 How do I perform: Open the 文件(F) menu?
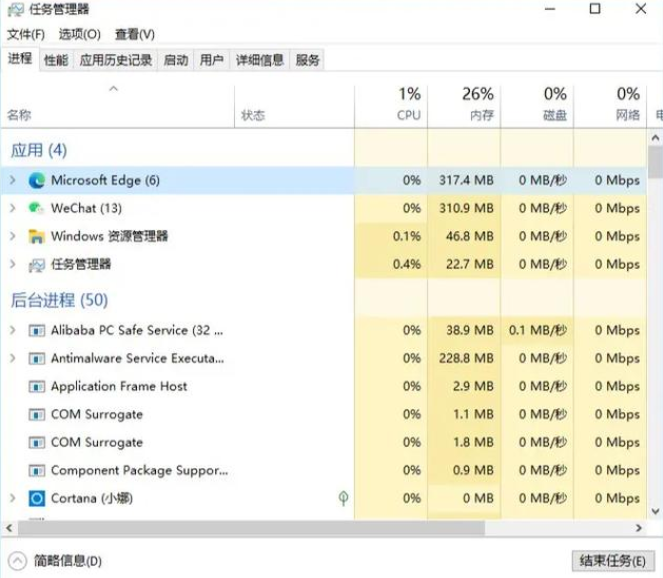26,34
